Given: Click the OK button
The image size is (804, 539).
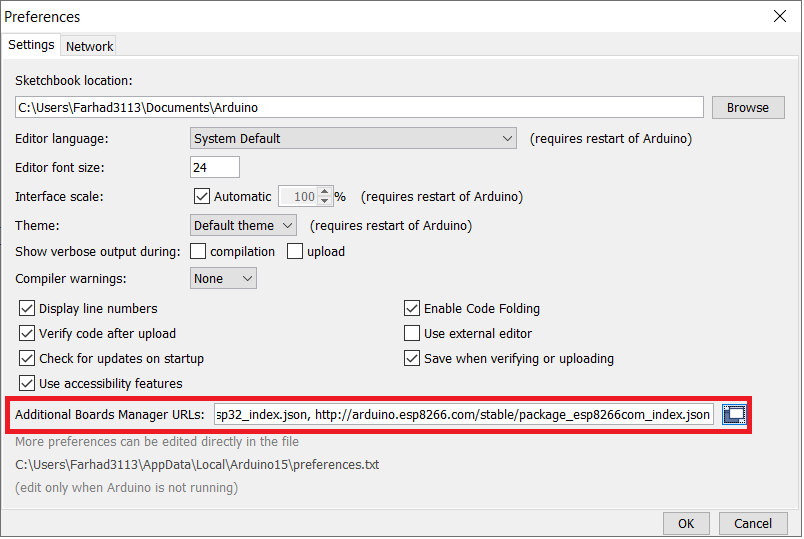Looking at the screenshot, I should (686, 523).
